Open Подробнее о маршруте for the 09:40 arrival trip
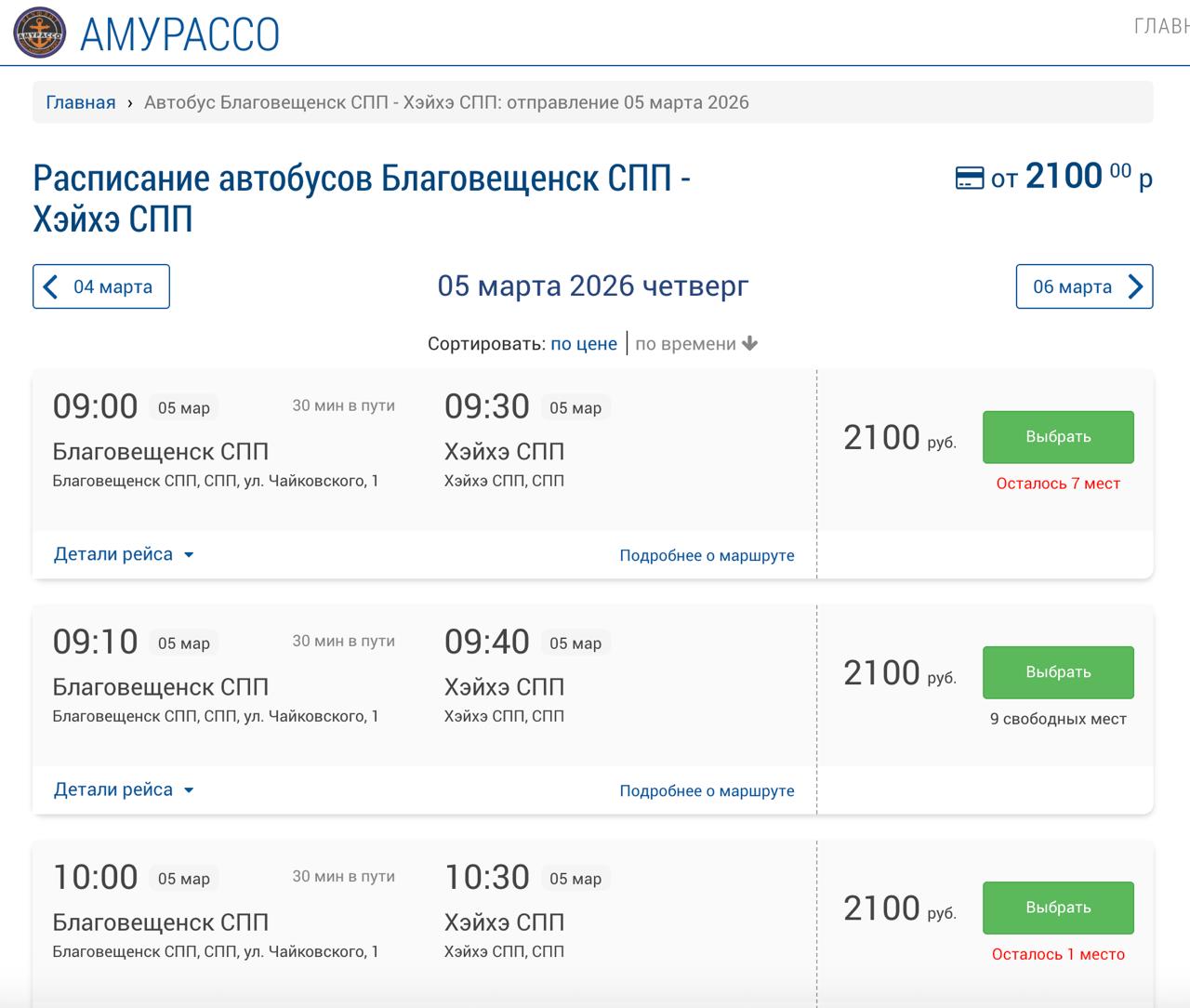The height and width of the screenshot is (1008, 1190). tap(707, 790)
